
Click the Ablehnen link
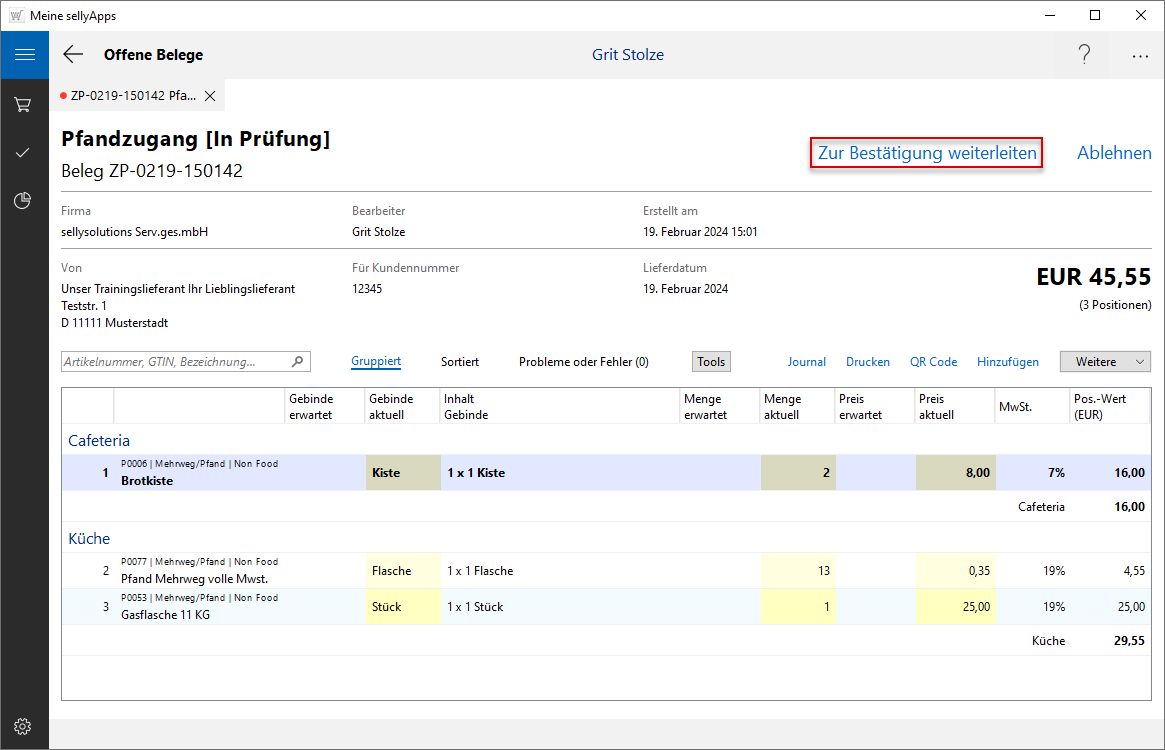coord(1114,153)
